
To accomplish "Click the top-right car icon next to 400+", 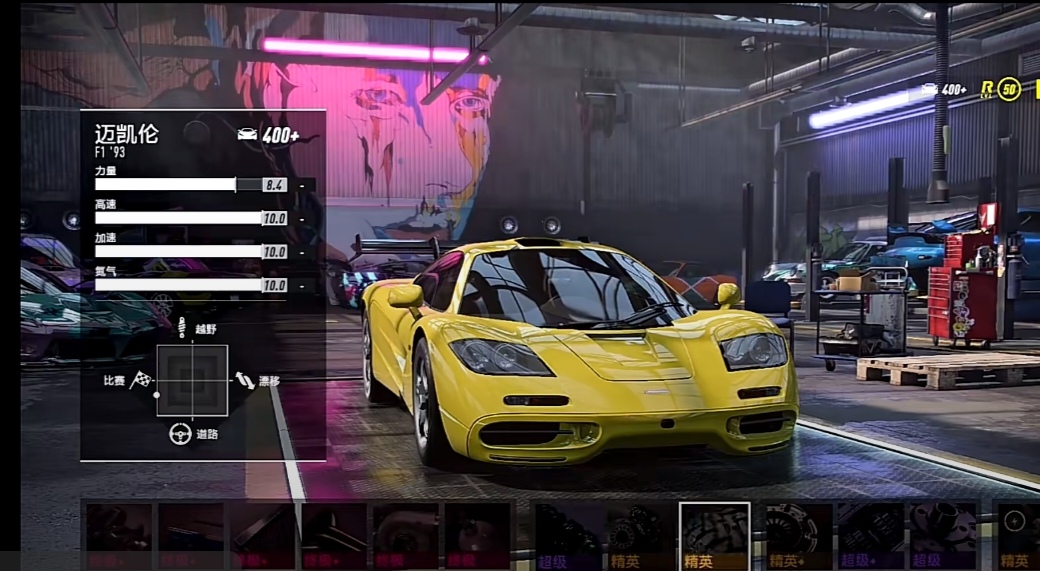I will point(930,88).
